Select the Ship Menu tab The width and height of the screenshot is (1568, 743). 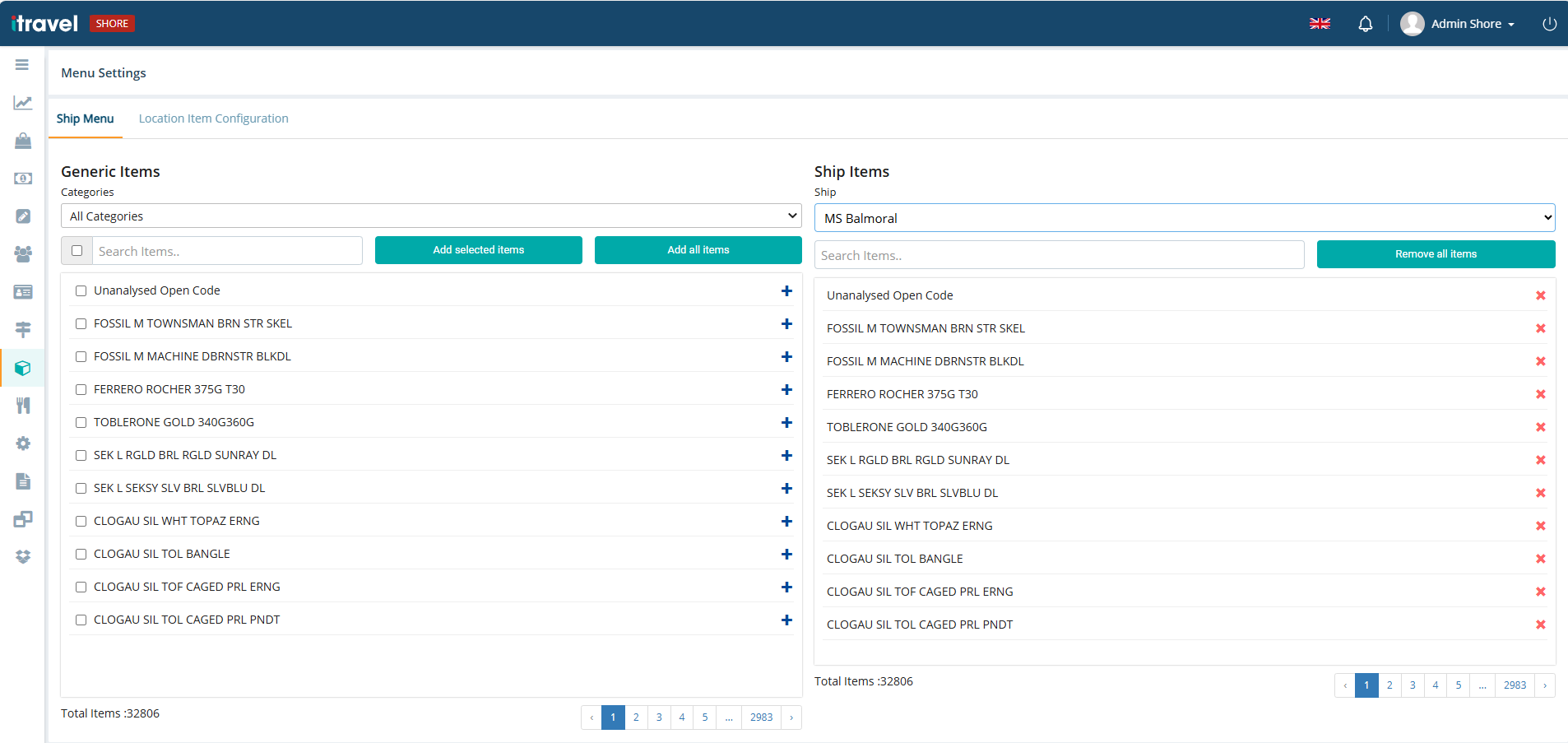click(85, 118)
